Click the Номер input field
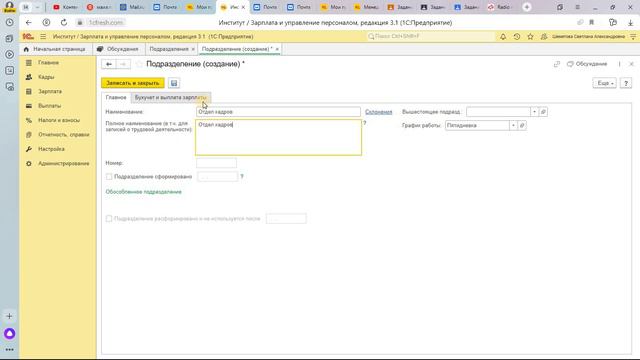This screenshot has height=360, width=640. (216, 163)
